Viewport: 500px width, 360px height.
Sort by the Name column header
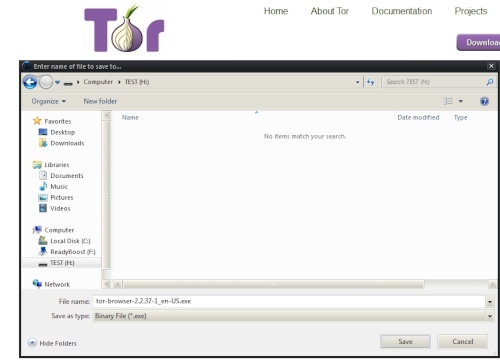130,118
